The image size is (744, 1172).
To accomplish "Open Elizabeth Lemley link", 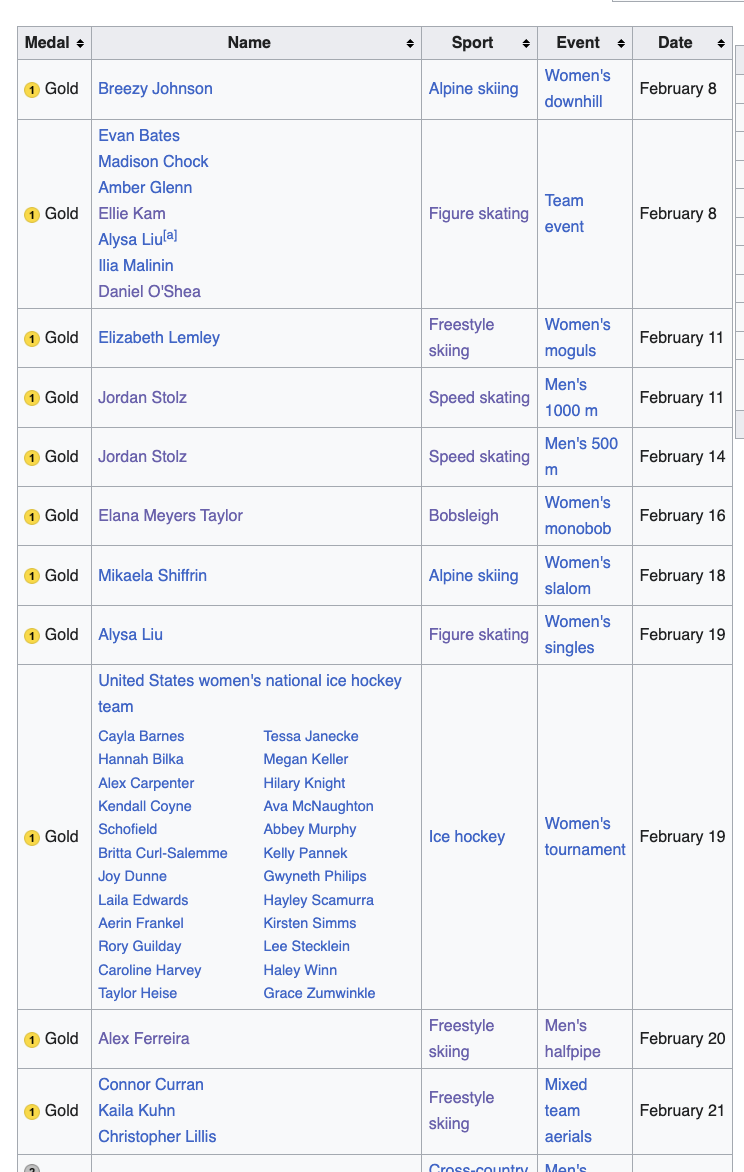I will click(159, 338).
